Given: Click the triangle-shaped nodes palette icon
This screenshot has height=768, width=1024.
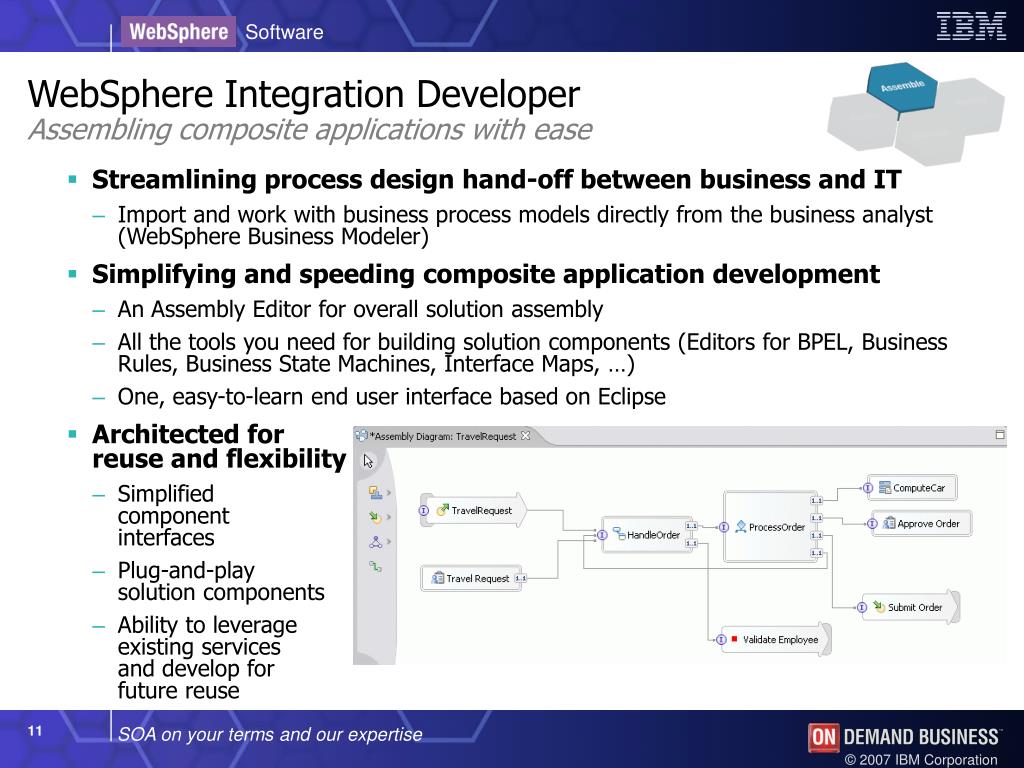Looking at the screenshot, I should click(x=375, y=542).
